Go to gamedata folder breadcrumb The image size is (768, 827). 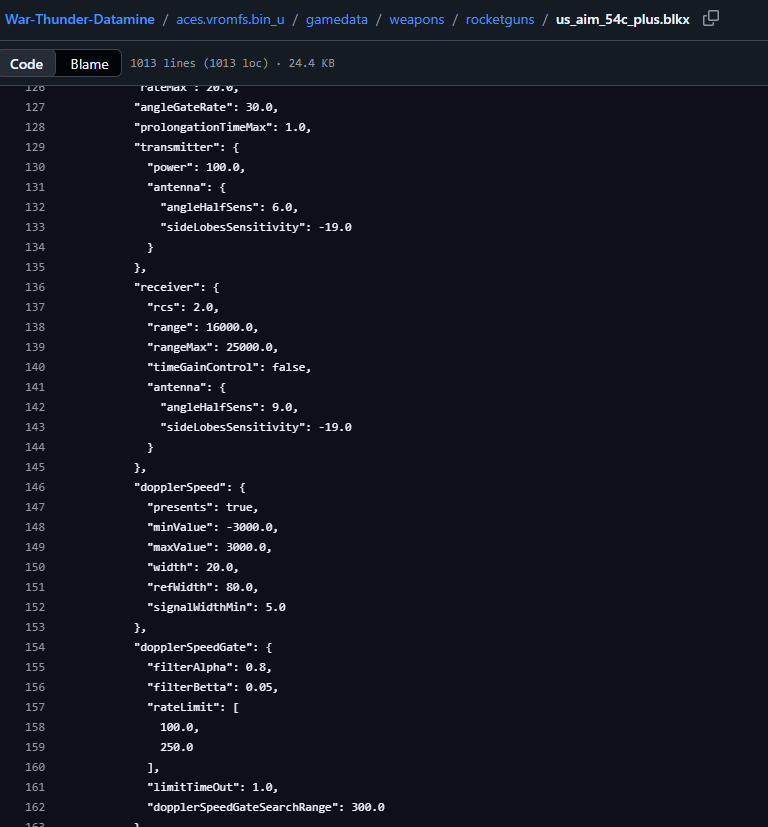coord(337,20)
